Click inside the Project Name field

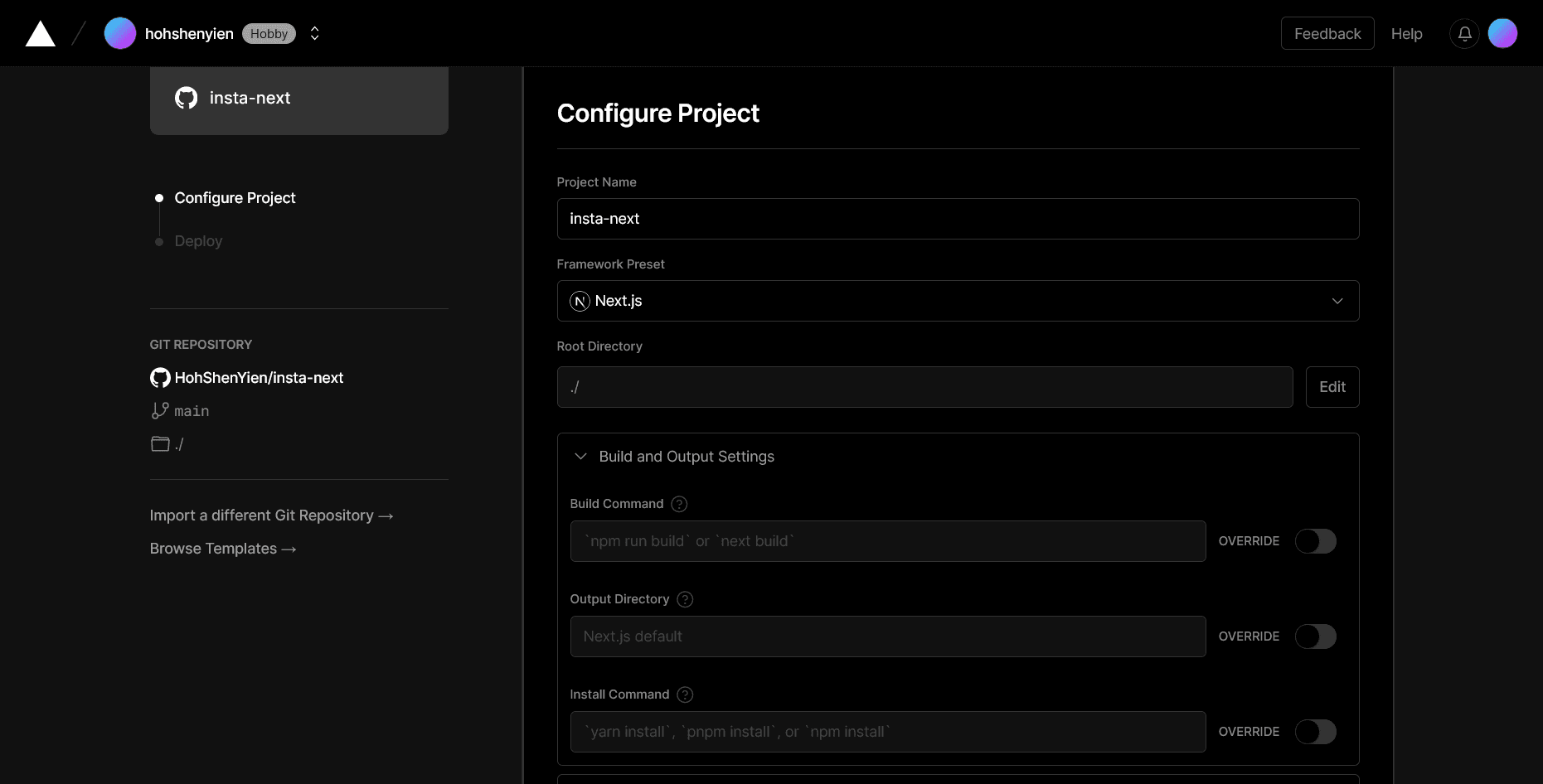[x=957, y=219]
